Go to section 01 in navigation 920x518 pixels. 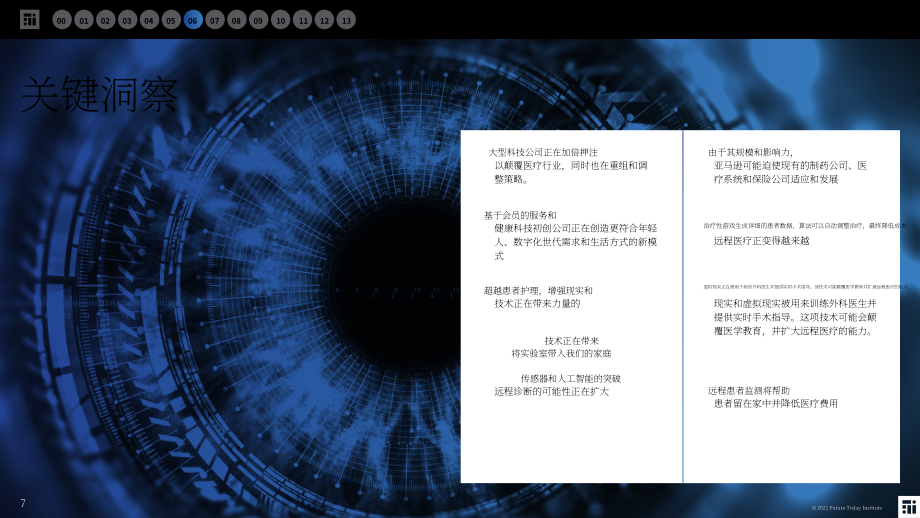[x=83, y=20]
